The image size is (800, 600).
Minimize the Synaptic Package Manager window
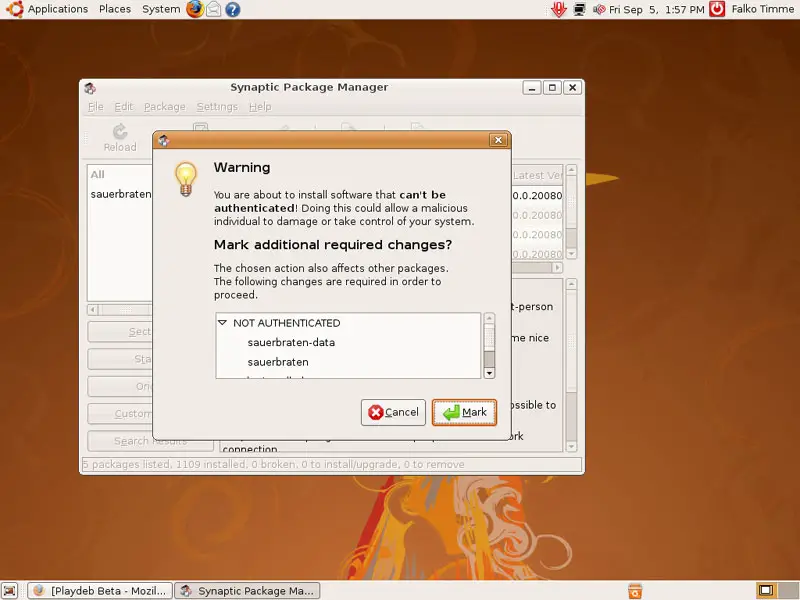(x=532, y=88)
